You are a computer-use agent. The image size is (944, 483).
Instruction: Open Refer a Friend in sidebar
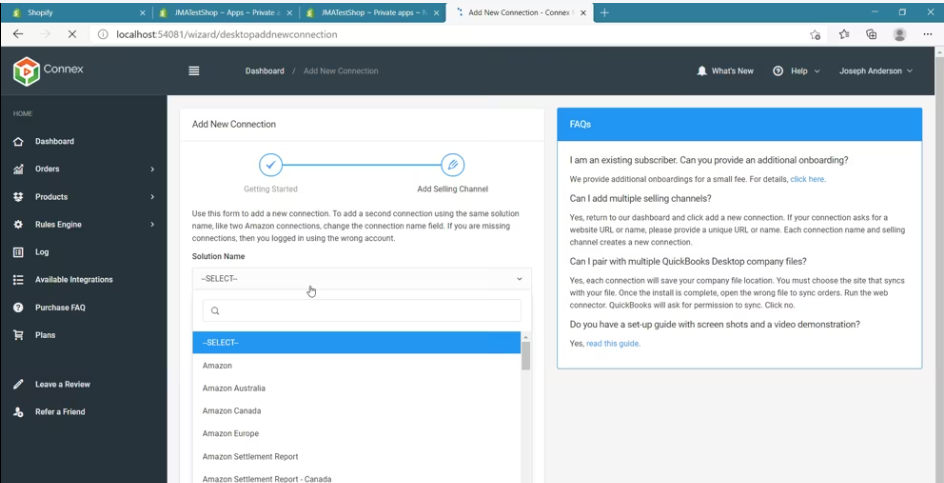[x=60, y=412]
